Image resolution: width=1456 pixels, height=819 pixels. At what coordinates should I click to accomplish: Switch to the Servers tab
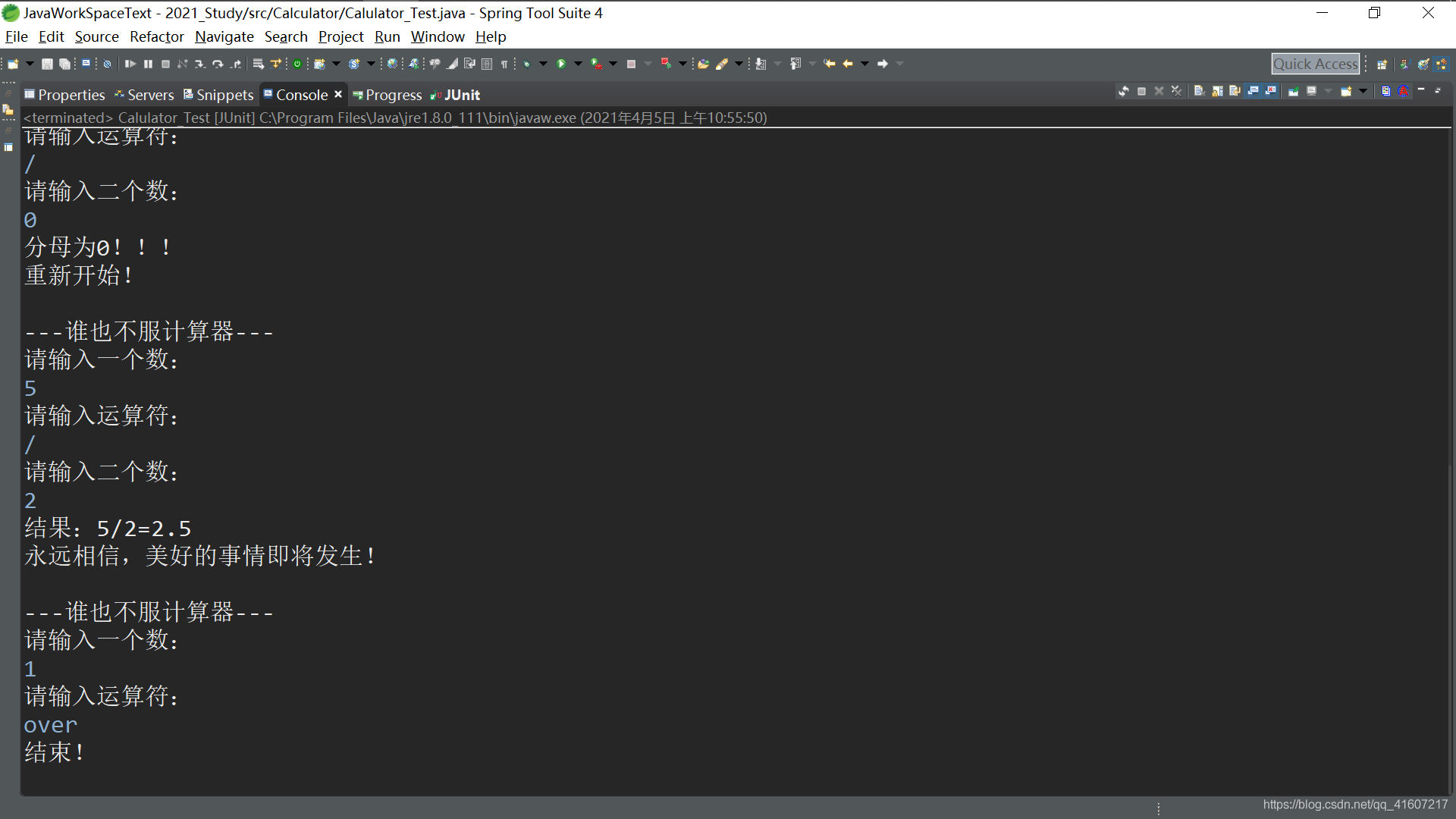coord(144,95)
